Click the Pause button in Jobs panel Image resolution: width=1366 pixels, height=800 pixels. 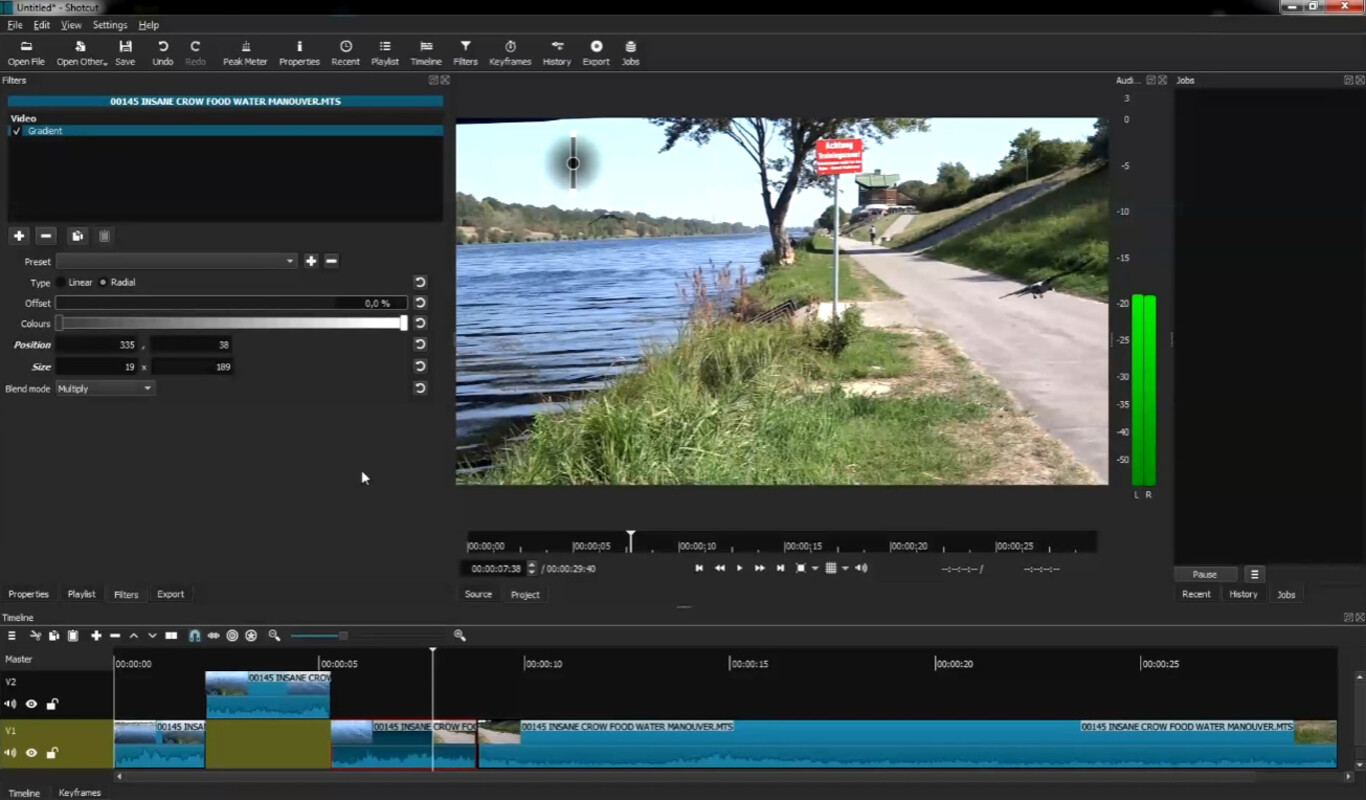(x=1205, y=574)
